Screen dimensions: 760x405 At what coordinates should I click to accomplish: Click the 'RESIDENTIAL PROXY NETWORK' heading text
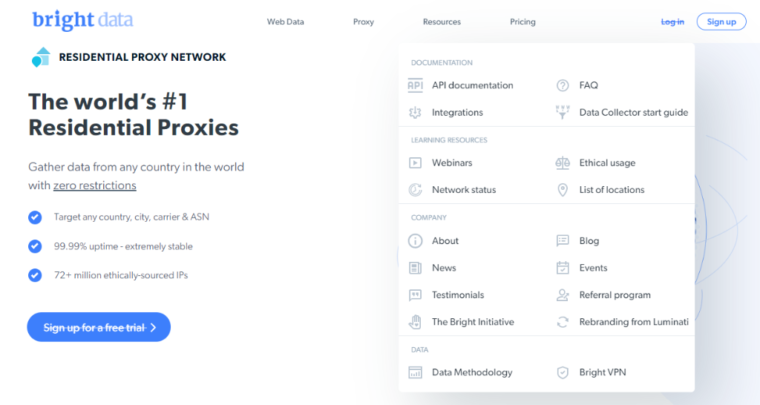click(x=142, y=57)
